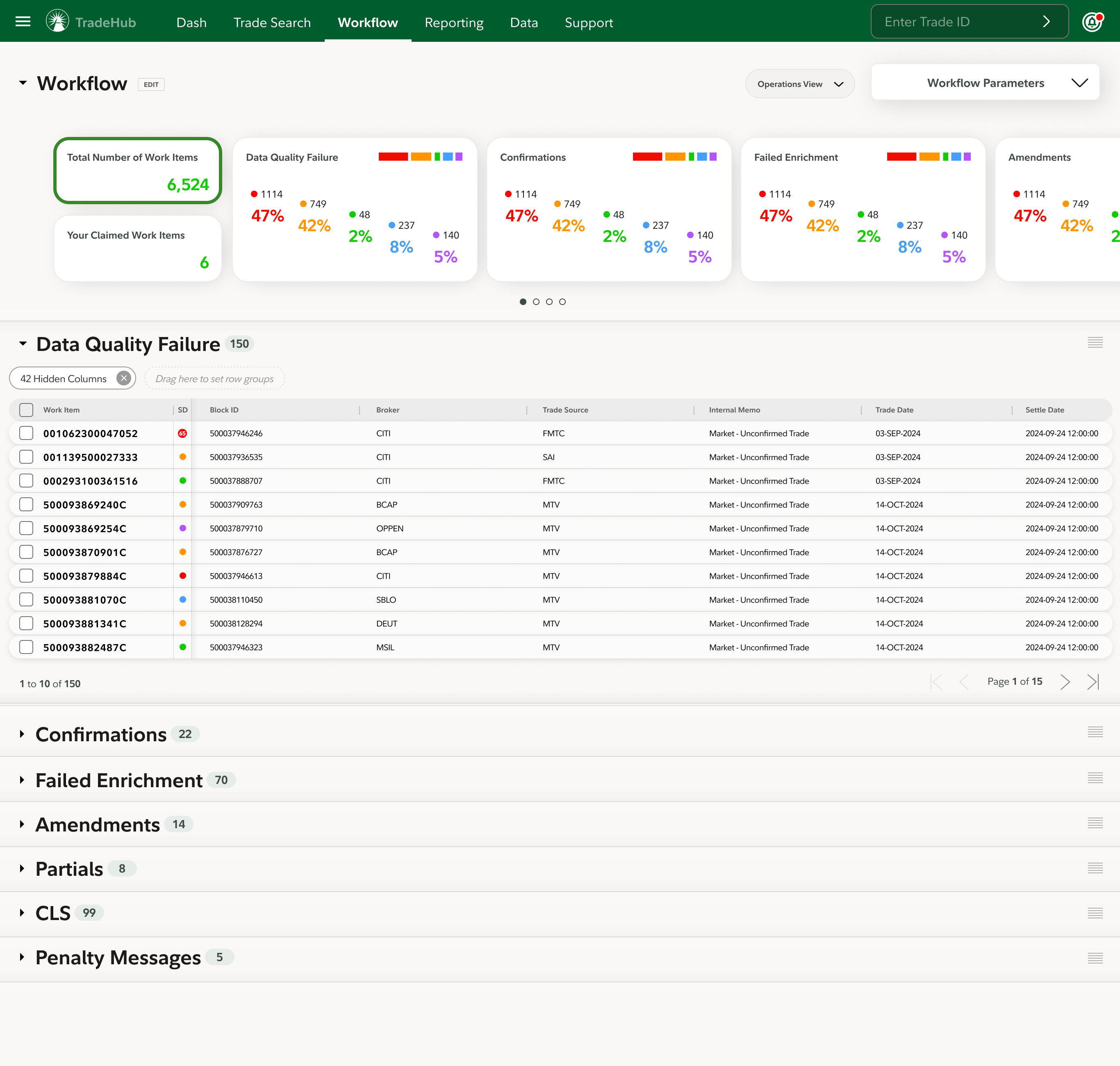Viewport: 1120px width, 1066px height.
Task: Focus the Enter Trade ID field
Action: click(x=955, y=22)
